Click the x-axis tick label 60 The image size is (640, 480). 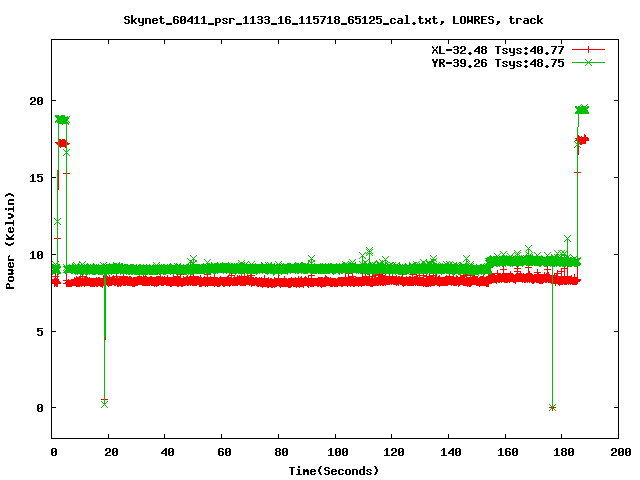point(224,452)
